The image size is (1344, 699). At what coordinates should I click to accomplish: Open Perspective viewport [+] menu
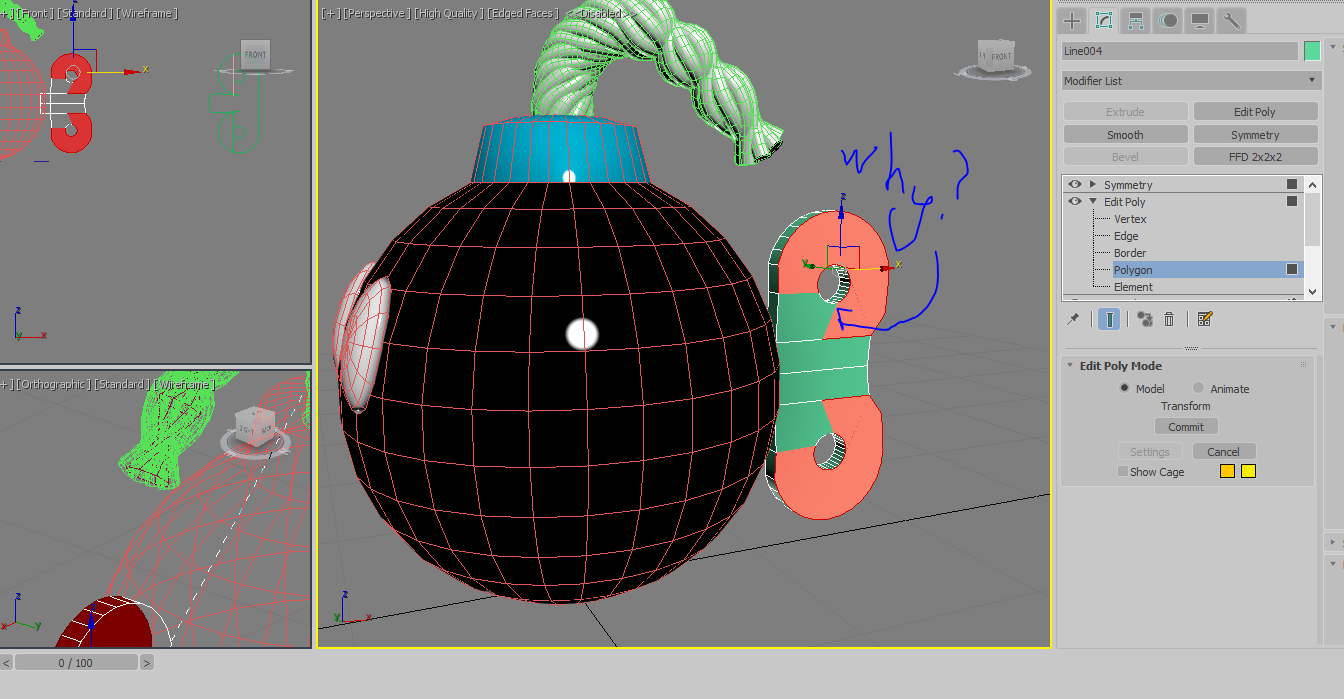tap(329, 13)
